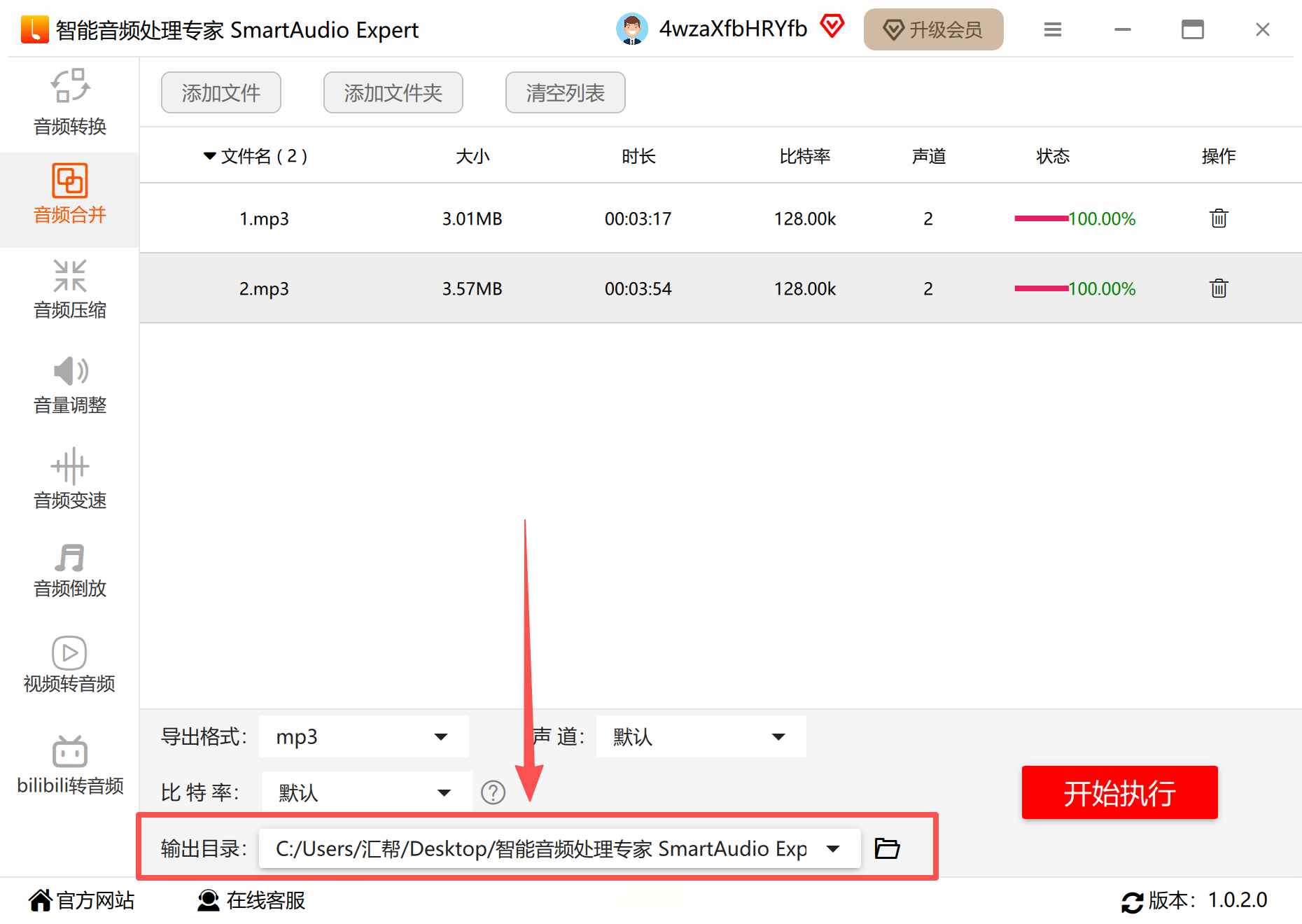The image size is (1302, 924).
Task: Open the 音频倒放 audio reverse tool
Action: click(x=70, y=571)
